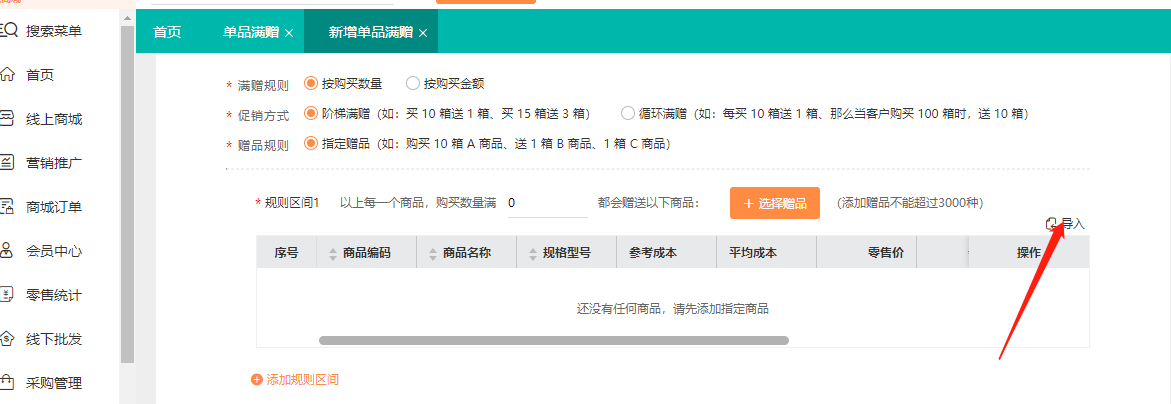Click the empty table message text
This screenshot has width=1171, height=404.
point(673,308)
